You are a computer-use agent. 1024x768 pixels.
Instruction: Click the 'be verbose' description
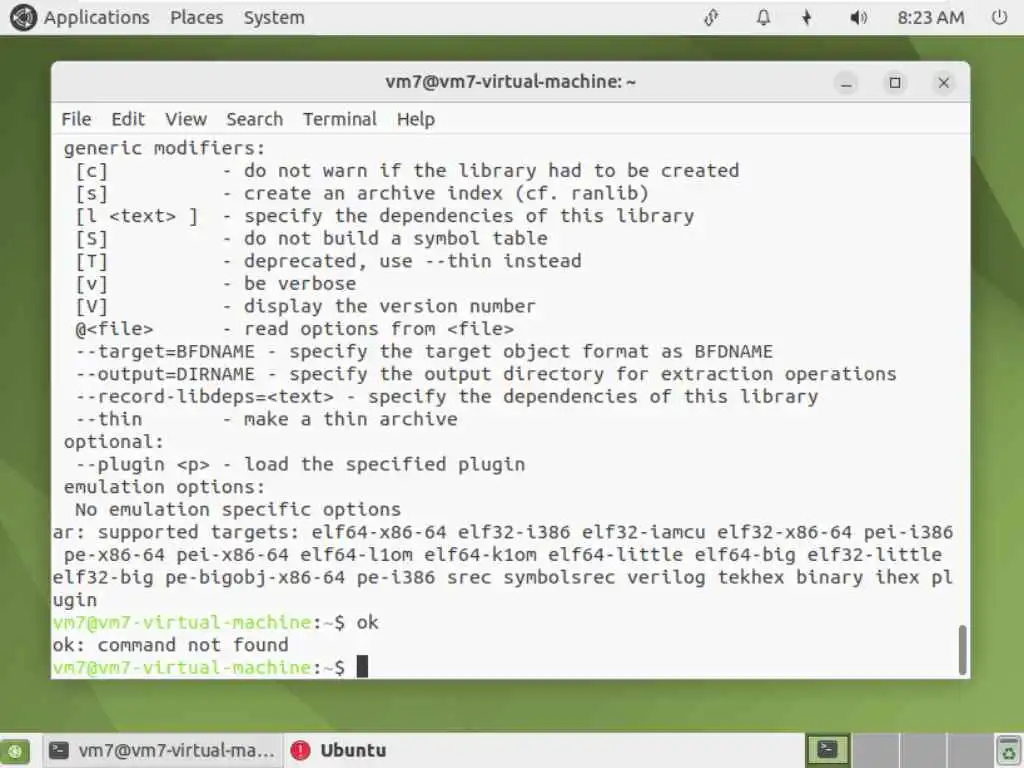click(300, 283)
